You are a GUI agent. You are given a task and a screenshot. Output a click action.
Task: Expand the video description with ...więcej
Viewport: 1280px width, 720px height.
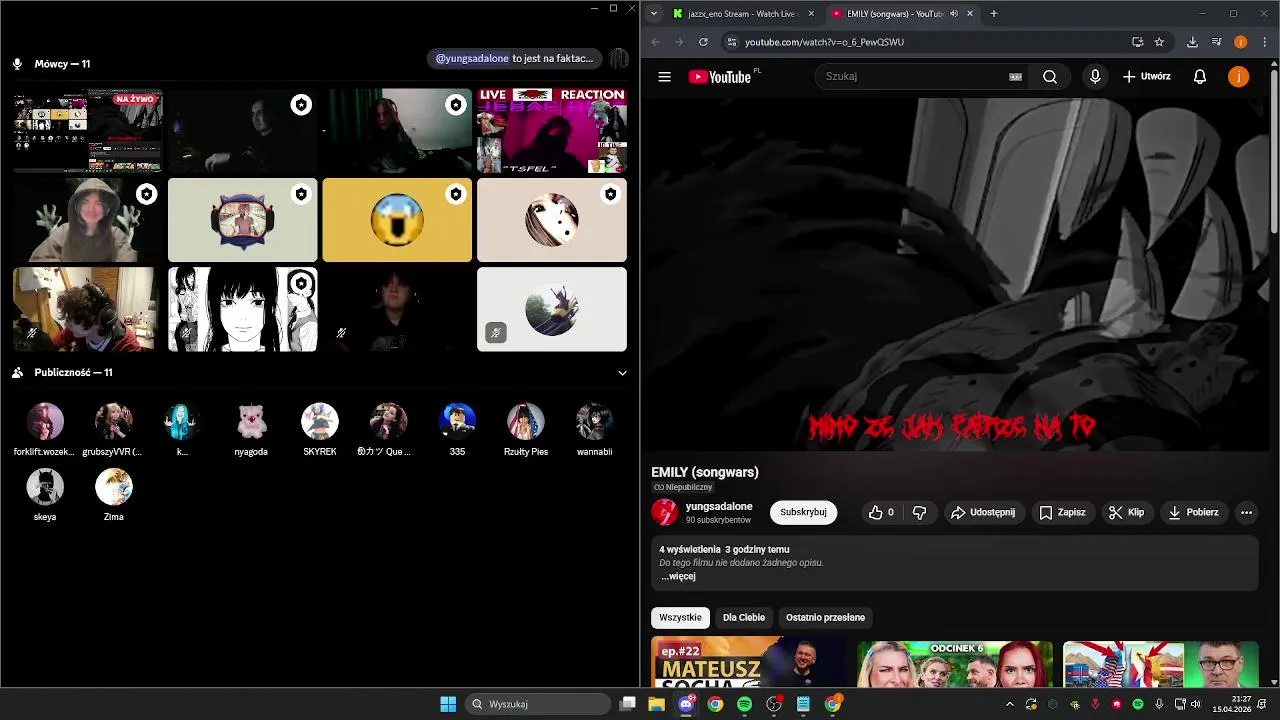tap(678, 576)
